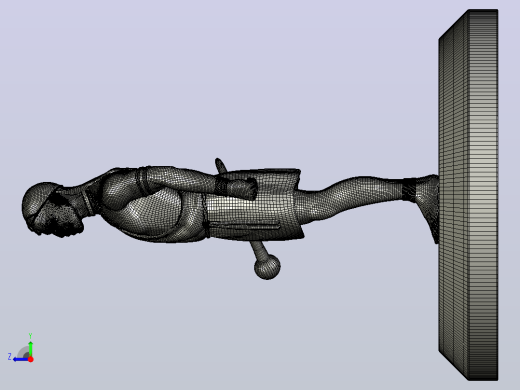This screenshot has width=520, height=390.
Task: Select the figure's clenched fist
Action: 244,189
